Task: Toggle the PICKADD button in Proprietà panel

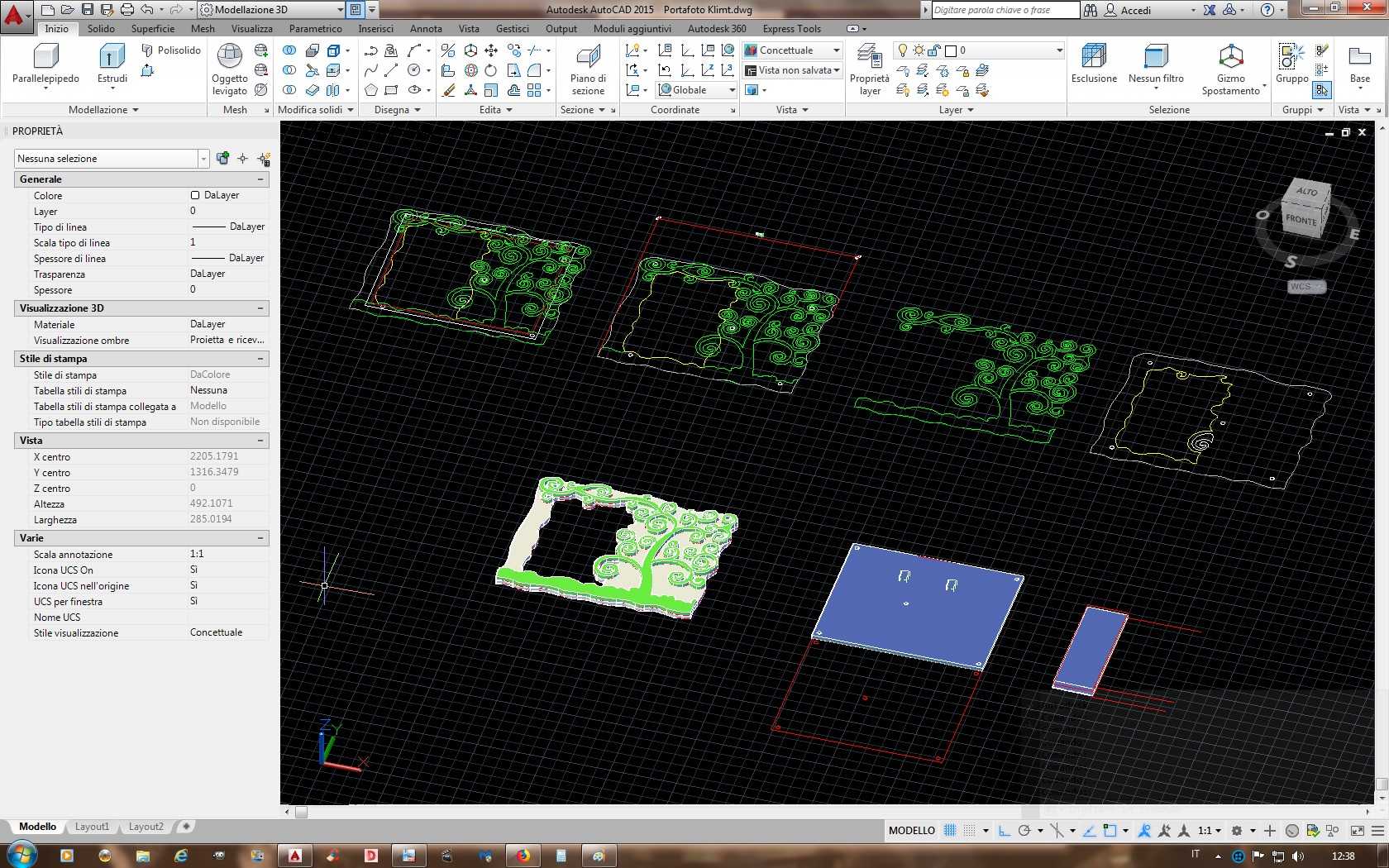Action: tap(222, 159)
